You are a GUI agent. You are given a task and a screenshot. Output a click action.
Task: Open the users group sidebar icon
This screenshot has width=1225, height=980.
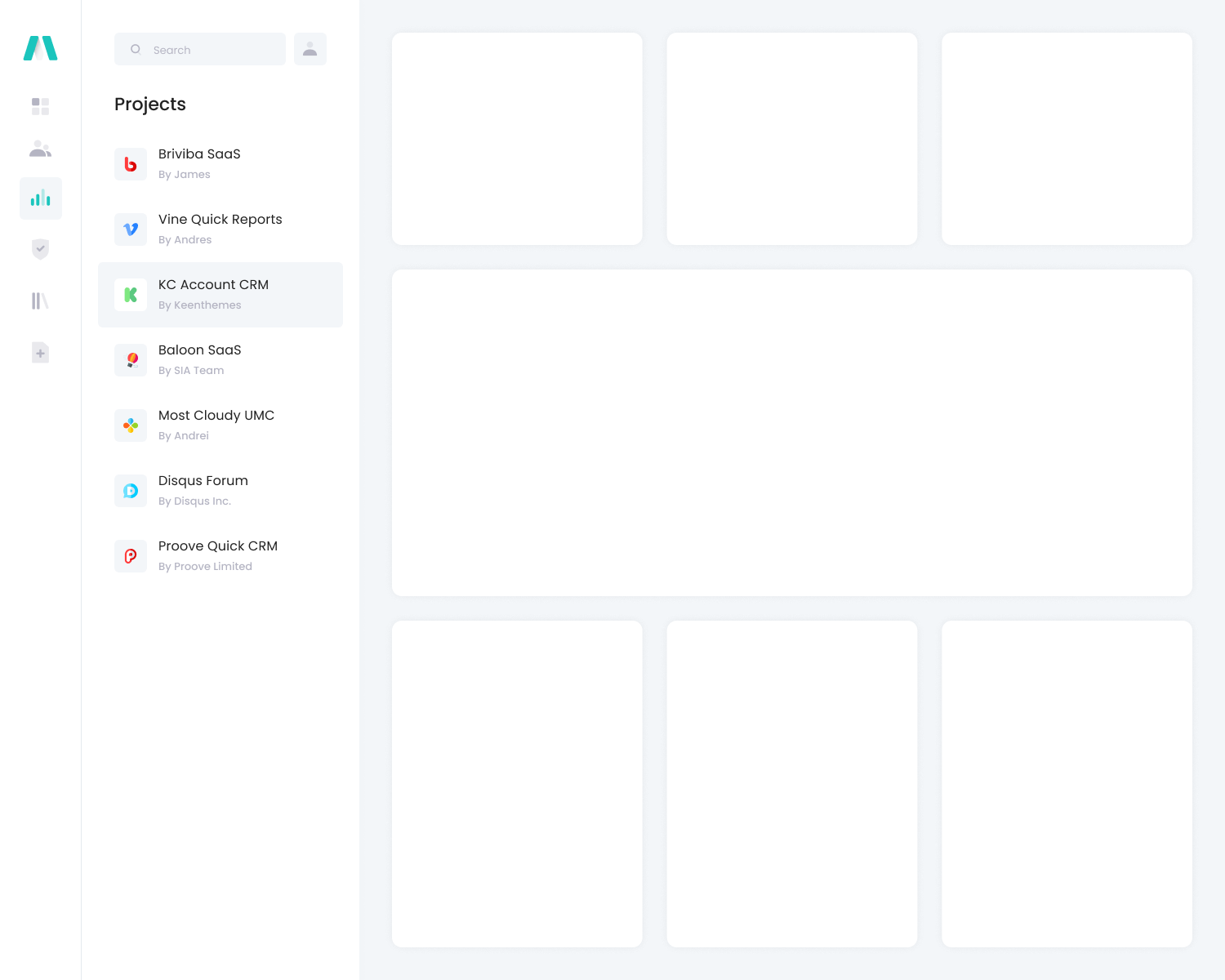pos(40,149)
